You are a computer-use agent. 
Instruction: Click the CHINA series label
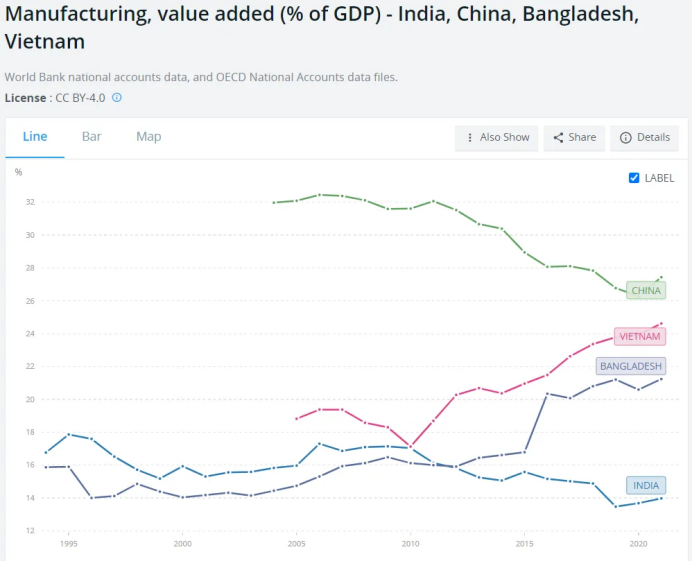[646, 291]
